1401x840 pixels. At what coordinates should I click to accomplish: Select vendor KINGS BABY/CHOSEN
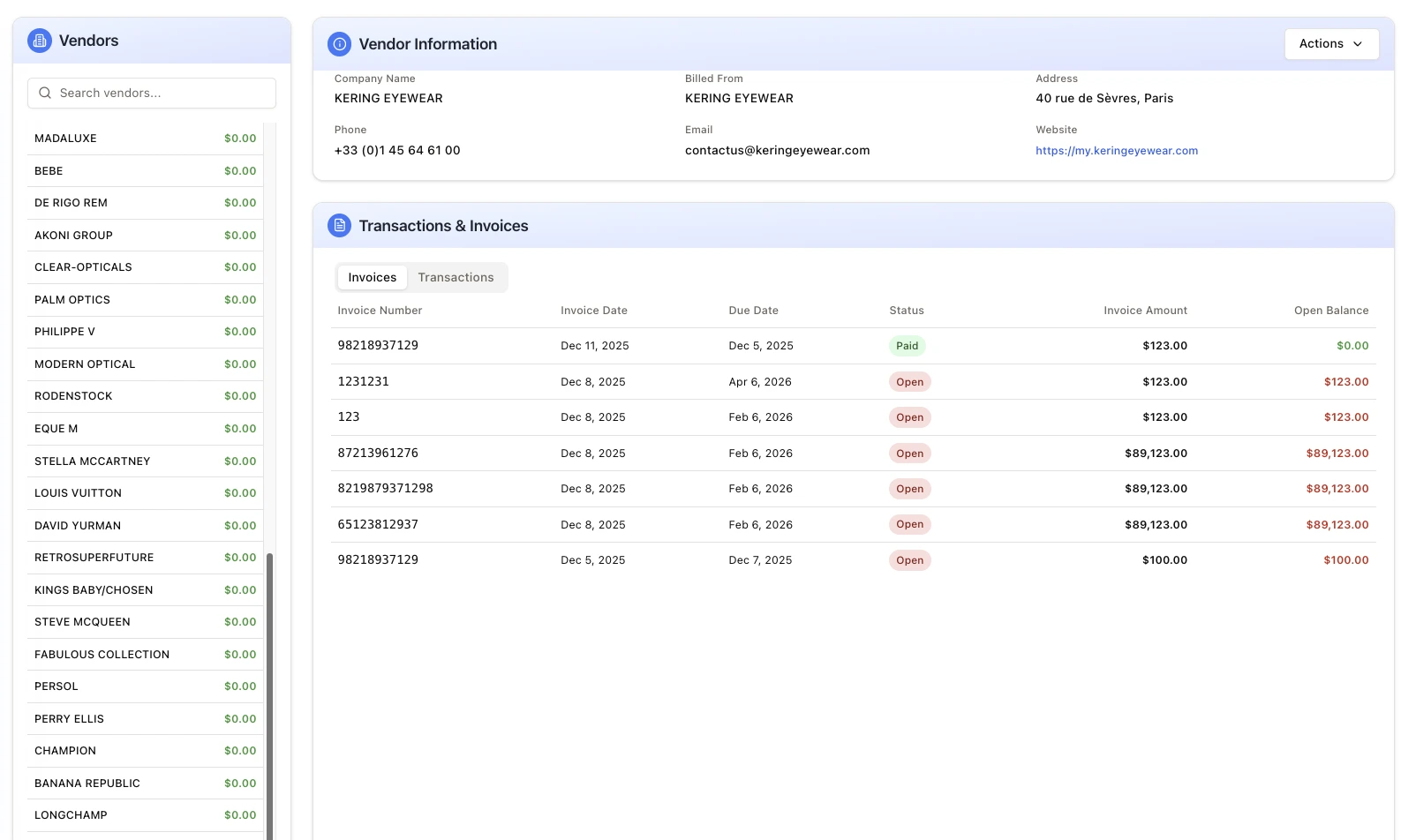(x=145, y=590)
